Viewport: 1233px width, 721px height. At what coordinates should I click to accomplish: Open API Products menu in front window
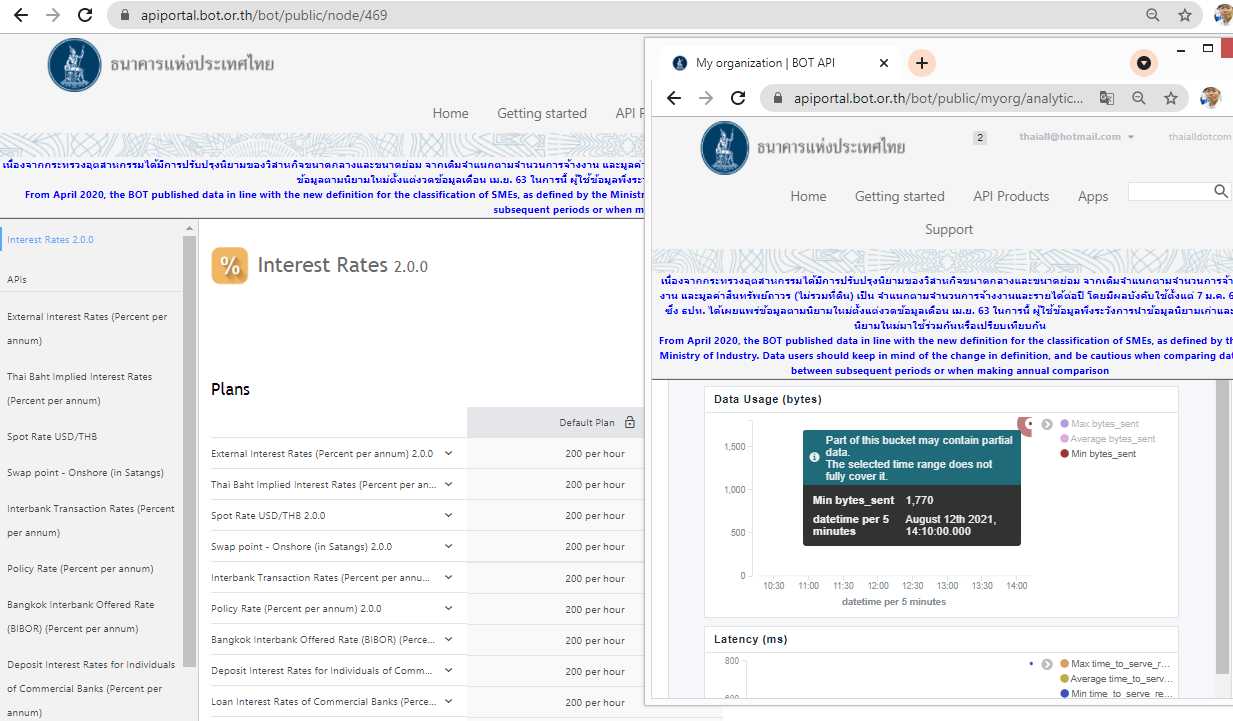point(1011,196)
